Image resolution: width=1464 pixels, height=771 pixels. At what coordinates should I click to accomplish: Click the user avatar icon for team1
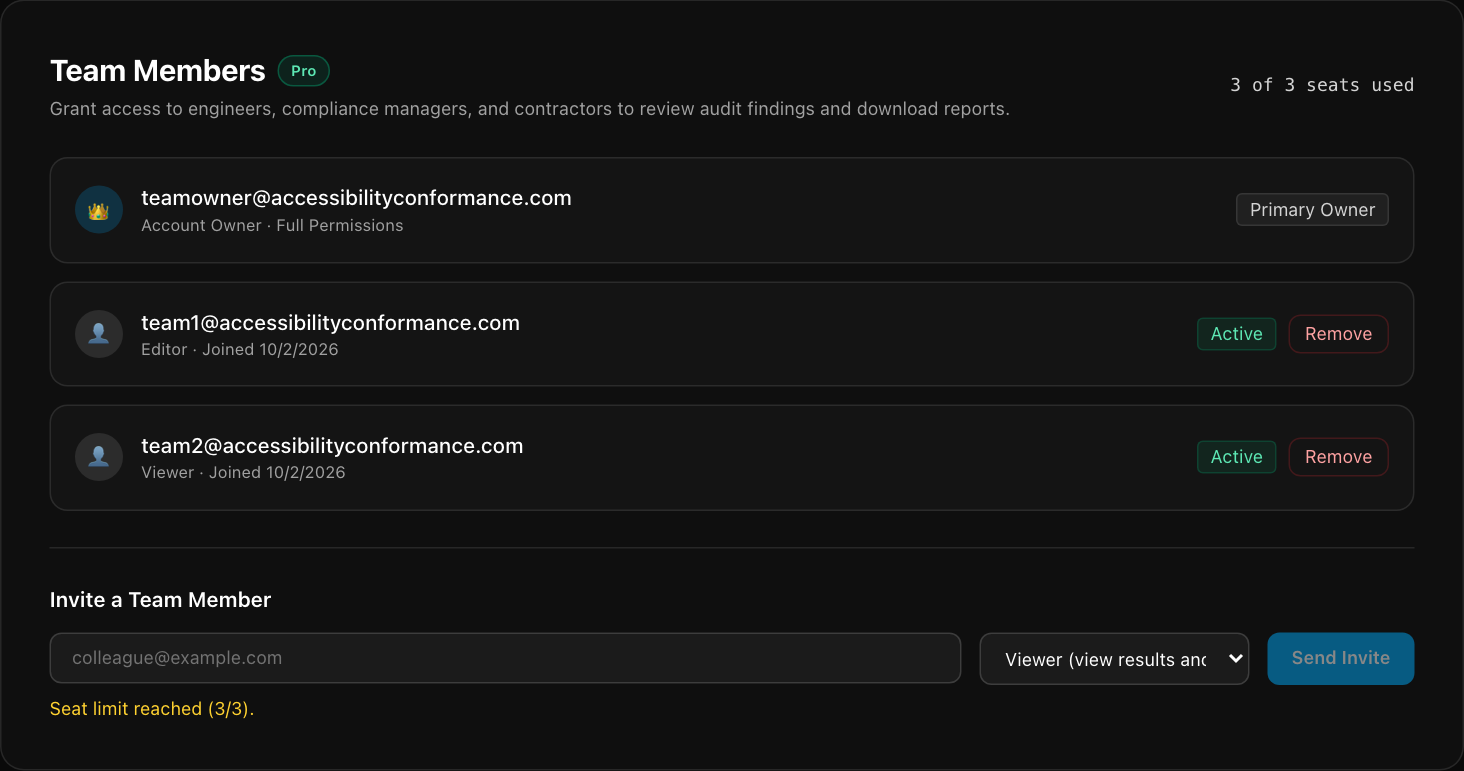tap(99, 334)
